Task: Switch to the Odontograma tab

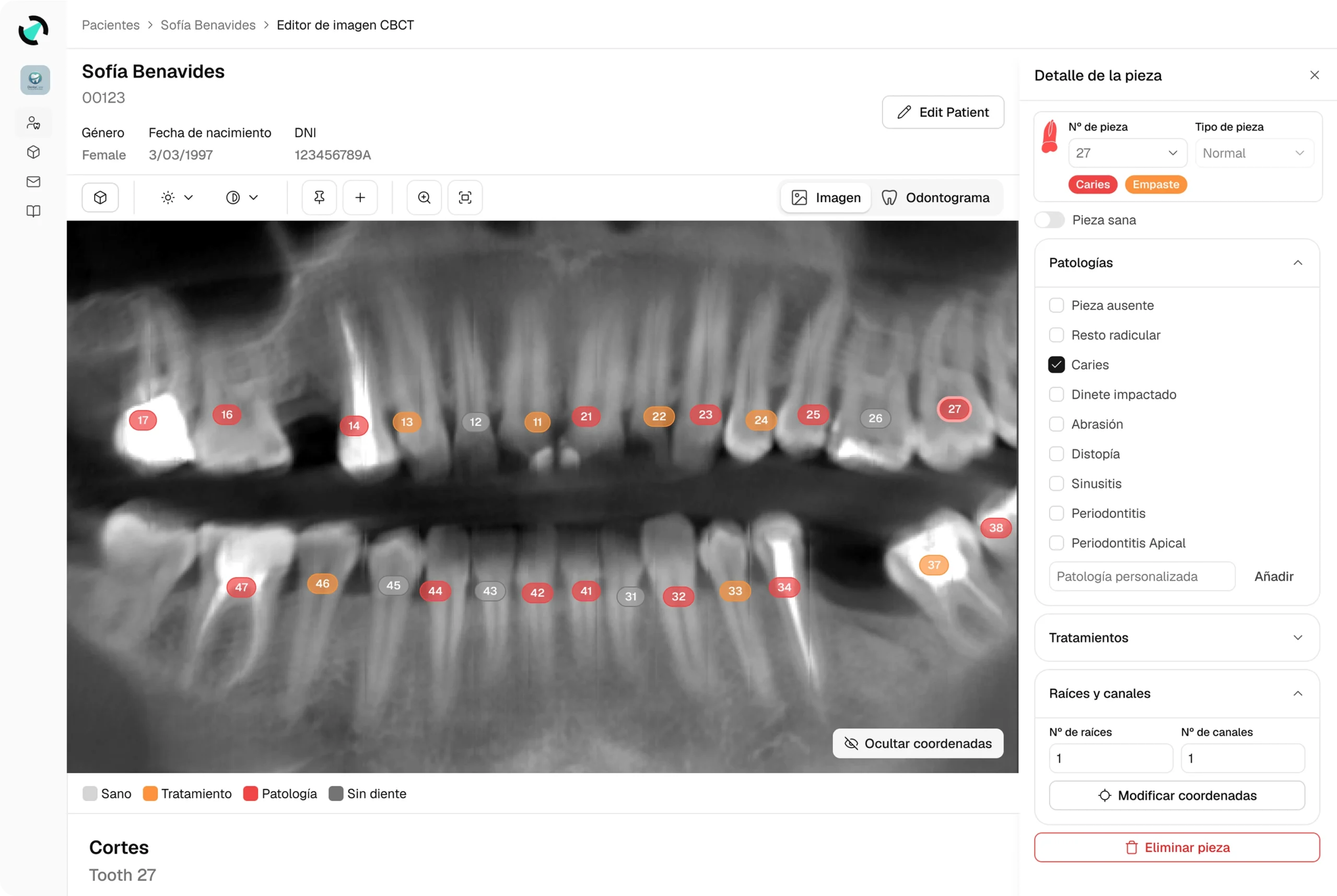Action: [x=936, y=197]
